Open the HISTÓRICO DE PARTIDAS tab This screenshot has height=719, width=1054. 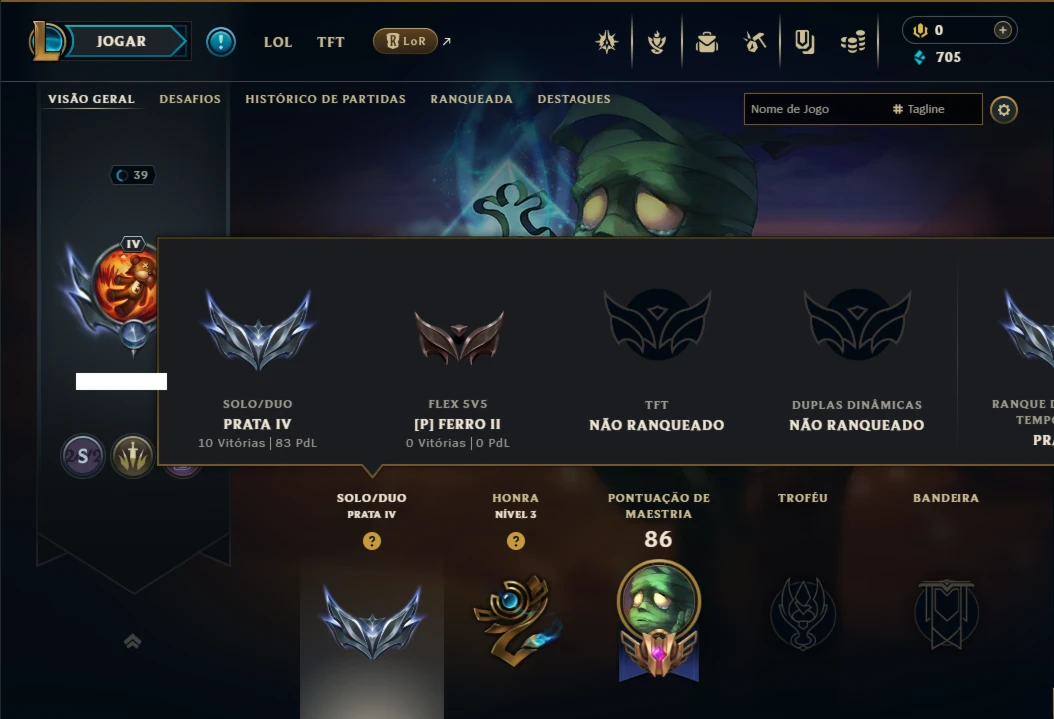tap(325, 99)
